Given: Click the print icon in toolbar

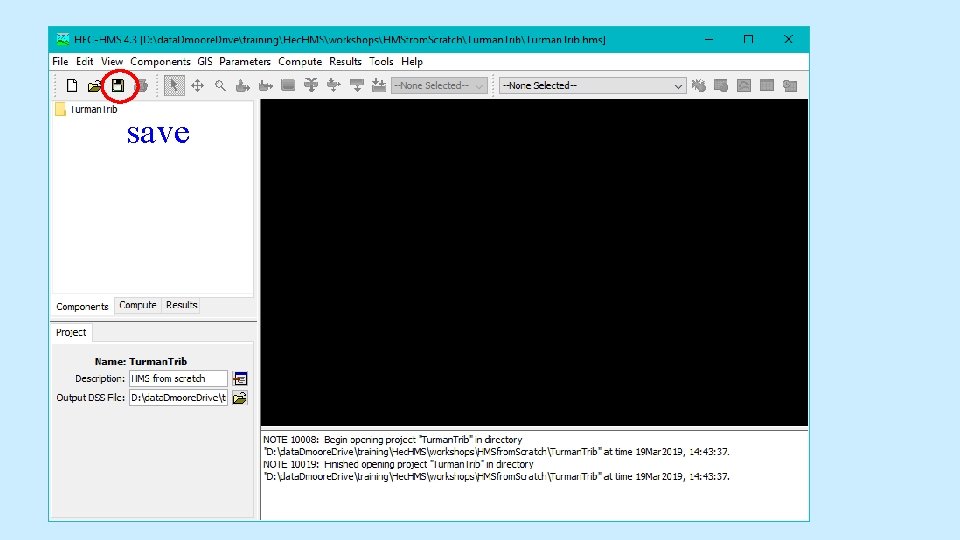Looking at the screenshot, I should click(x=141, y=86).
